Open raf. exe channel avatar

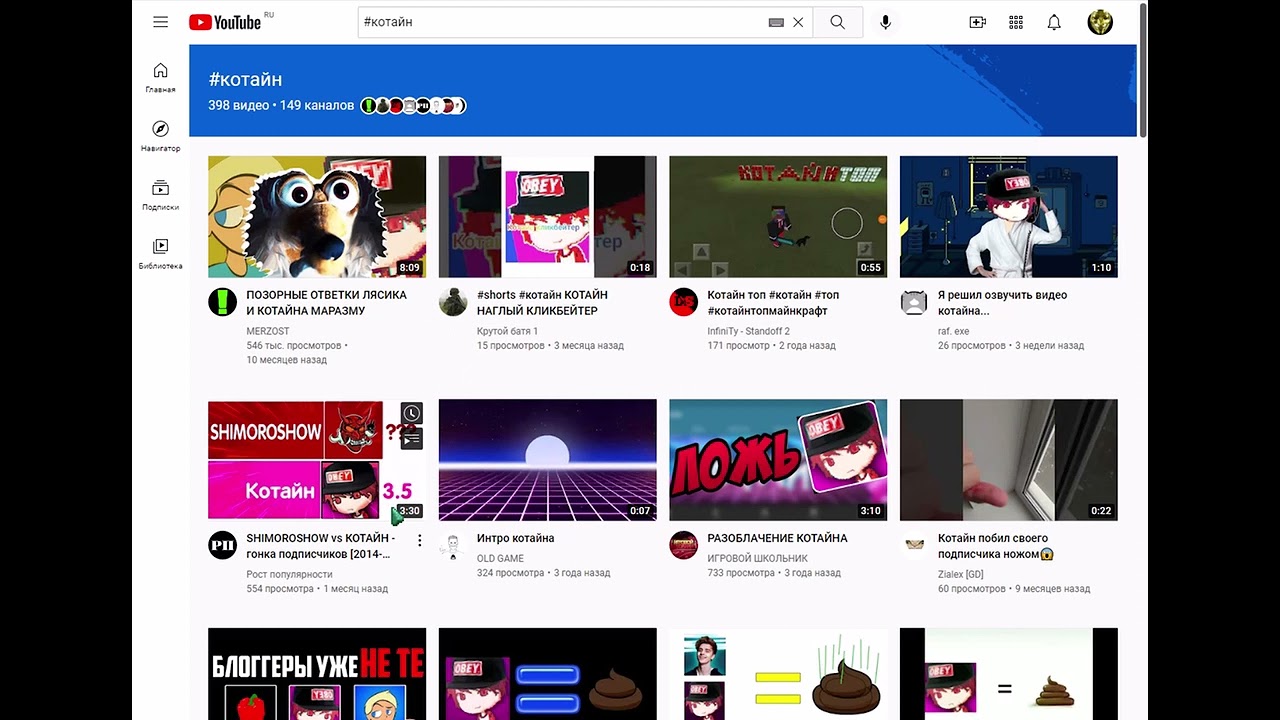(914, 302)
